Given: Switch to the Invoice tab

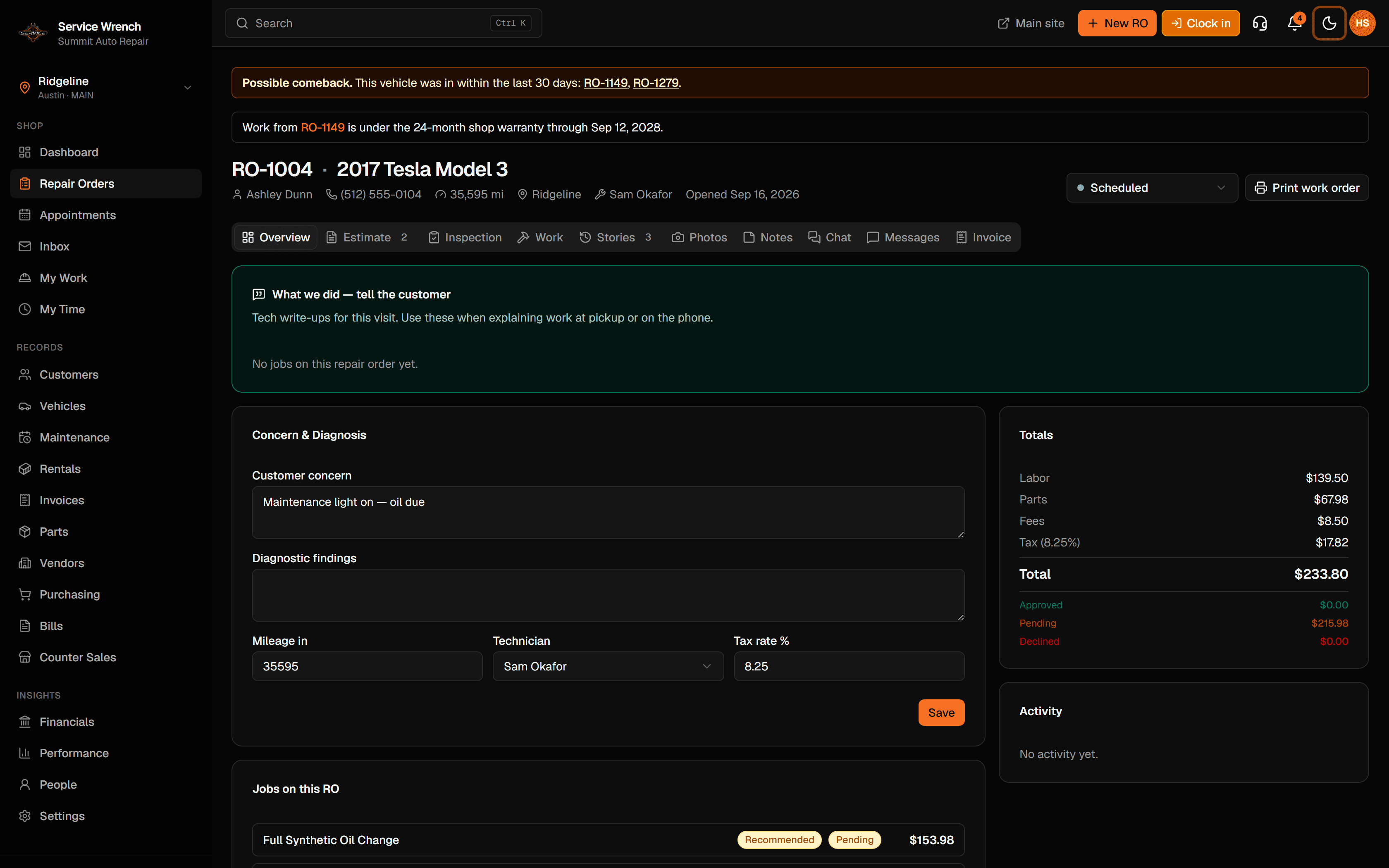Looking at the screenshot, I should [983, 237].
